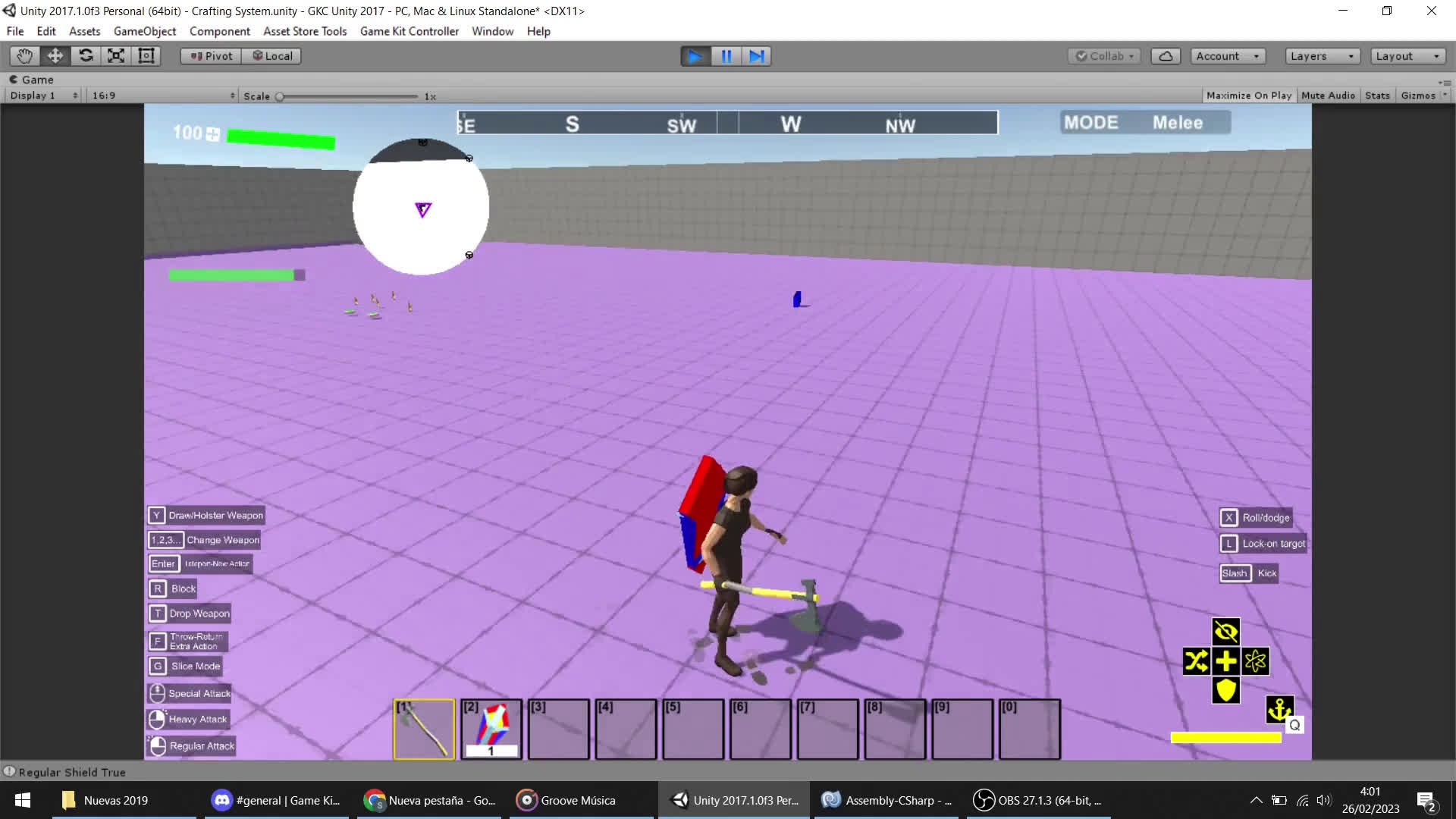Enable Maximize On Play
This screenshot has height=819, width=1456.
pos(1248,95)
